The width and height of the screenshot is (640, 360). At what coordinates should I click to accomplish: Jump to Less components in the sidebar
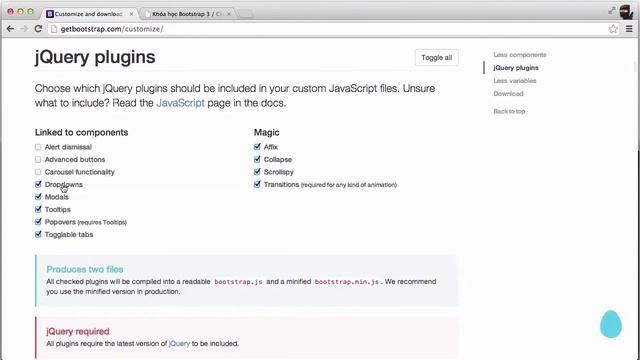[519, 55]
